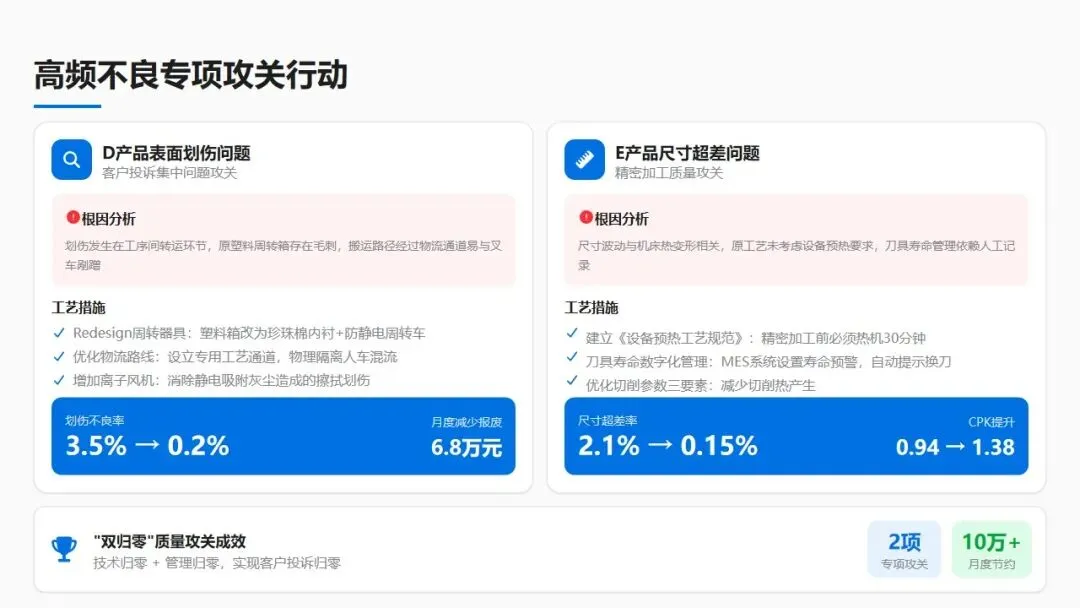The image size is (1080, 608).
Task: Click the trophy icon next to 双归零质量攻关成效
Action: (x=64, y=549)
